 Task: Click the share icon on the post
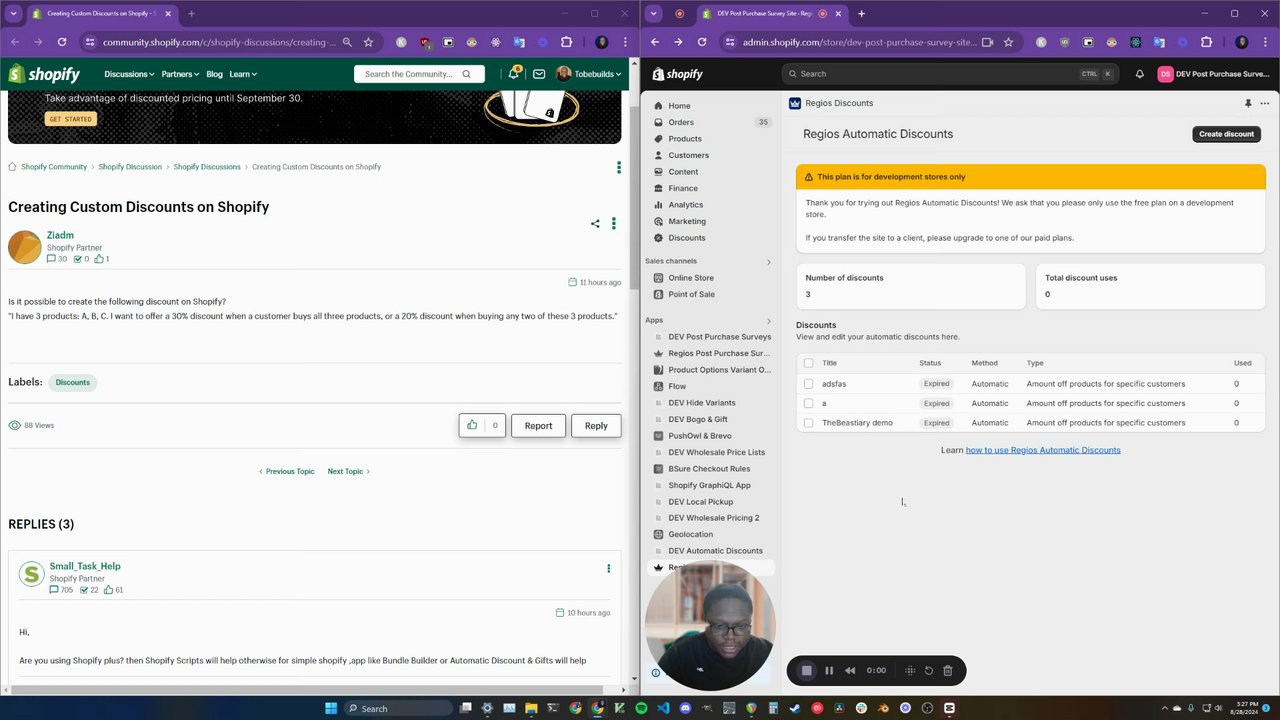[595, 224]
